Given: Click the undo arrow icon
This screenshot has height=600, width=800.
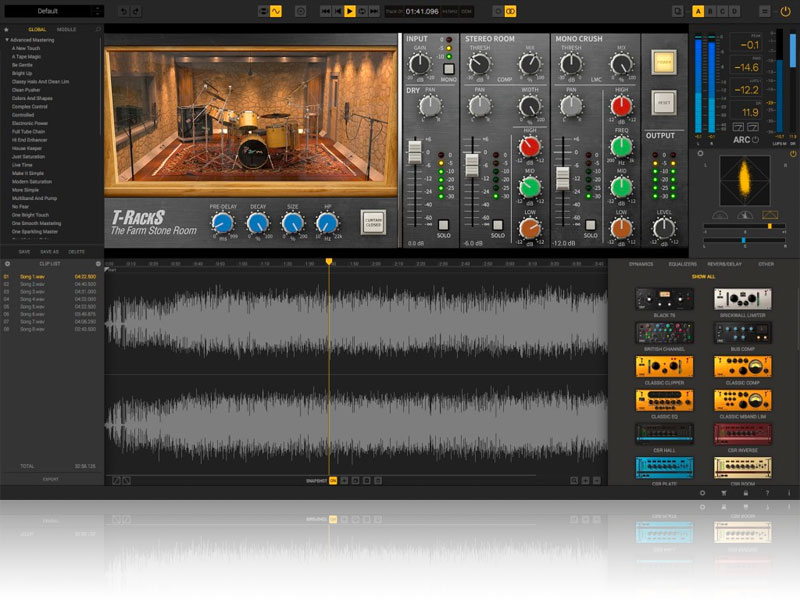Looking at the screenshot, I should coord(122,10).
